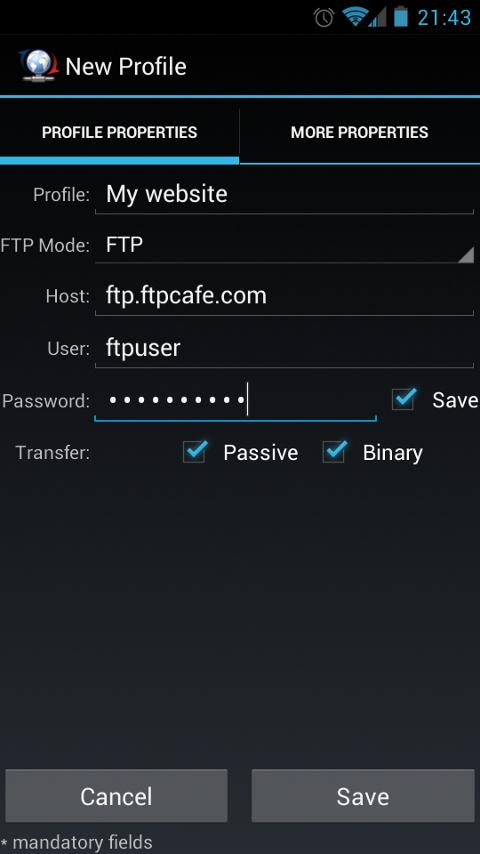
Task: Tap the FtpCafe globe app icon
Action: pyautogui.click(x=38, y=66)
